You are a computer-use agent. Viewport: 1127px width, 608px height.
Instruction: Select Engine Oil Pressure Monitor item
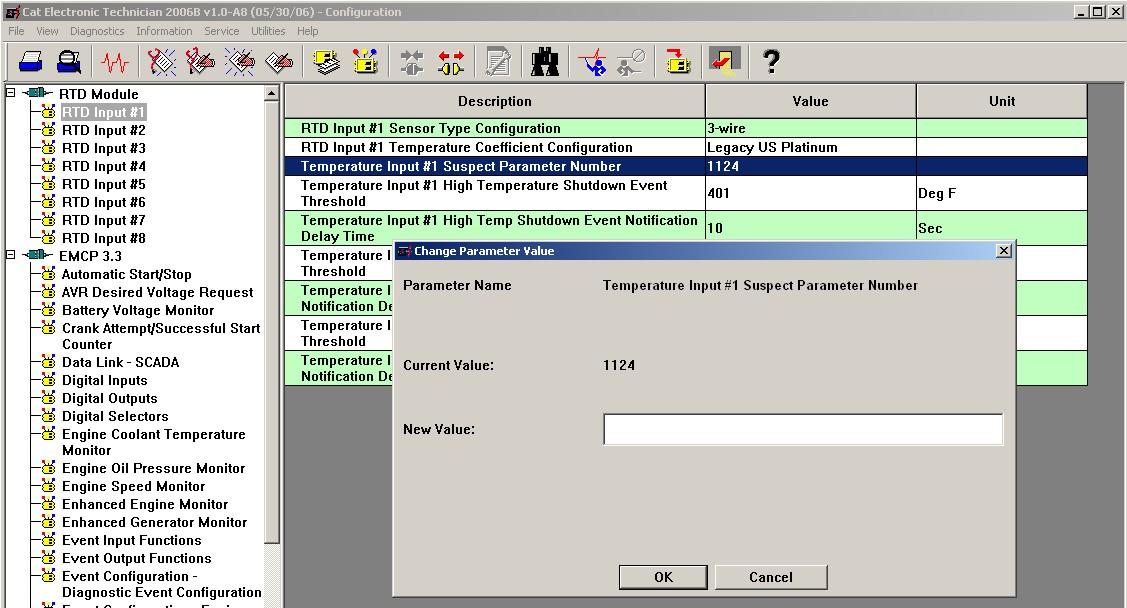coord(153,468)
